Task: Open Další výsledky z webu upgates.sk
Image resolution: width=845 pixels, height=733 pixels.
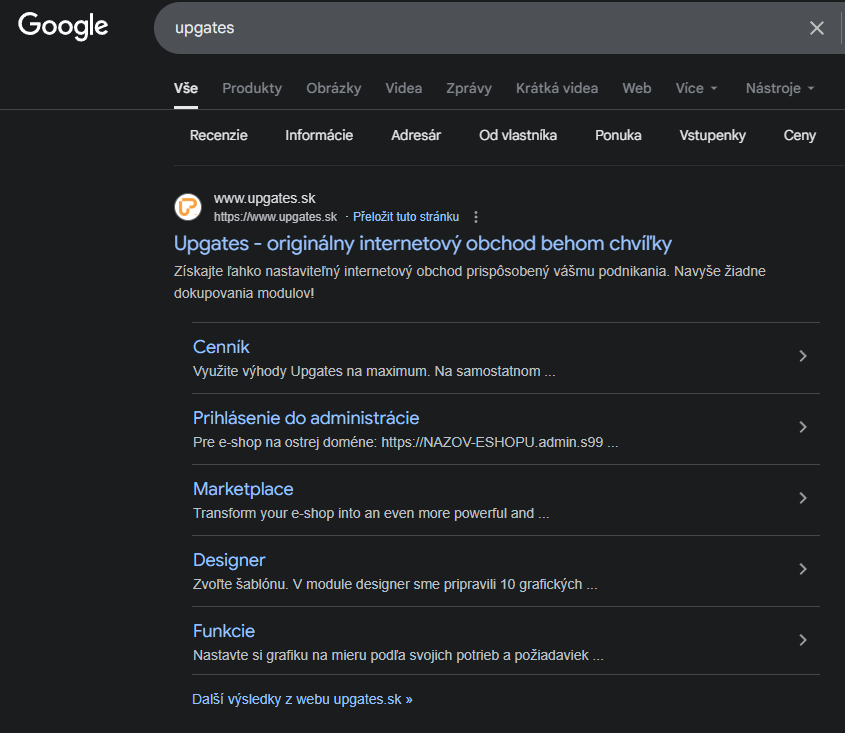Action: click(x=302, y=699)
